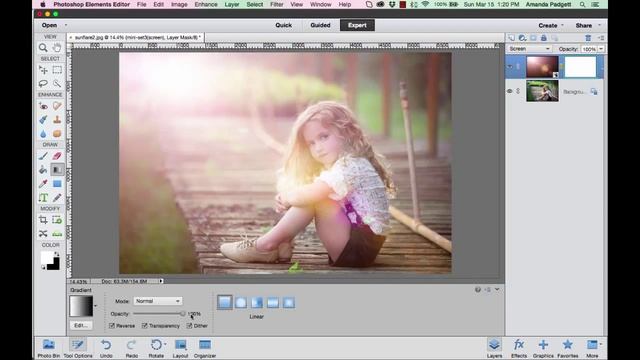
Task: Choose the Radial gradient type
Action: pyautogui.click(x=241, y=302)
